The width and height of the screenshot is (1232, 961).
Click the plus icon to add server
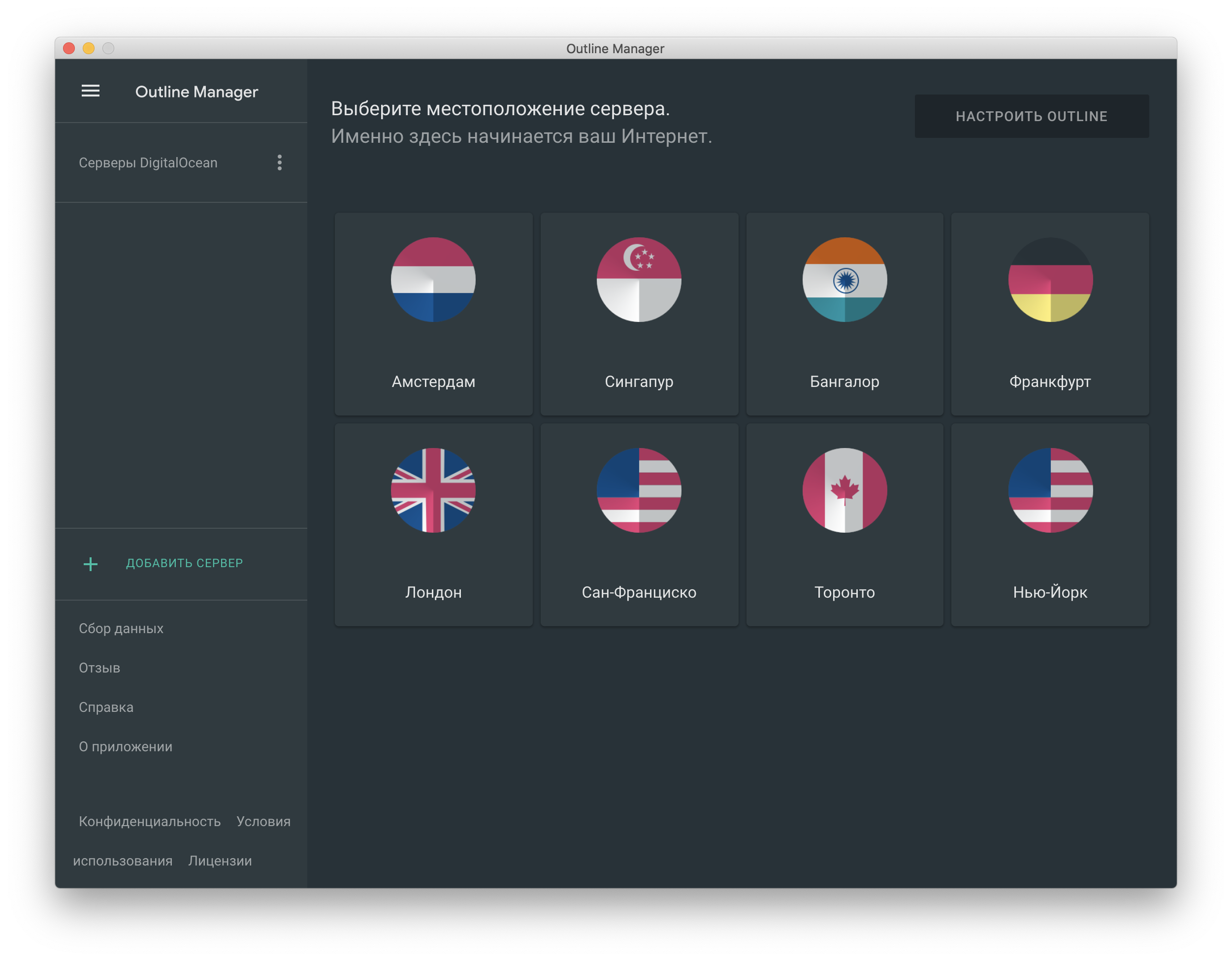pyautogui.click(x=90, y=563)
